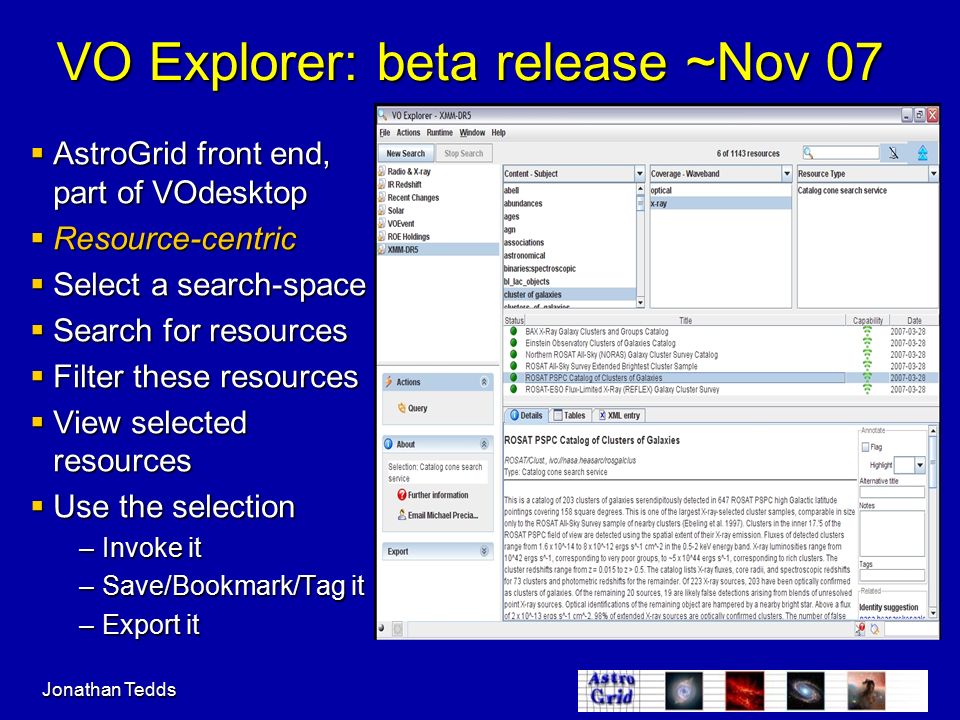960x720 pixels.
Task: Collapse the About panel
Action: [484, 444]
